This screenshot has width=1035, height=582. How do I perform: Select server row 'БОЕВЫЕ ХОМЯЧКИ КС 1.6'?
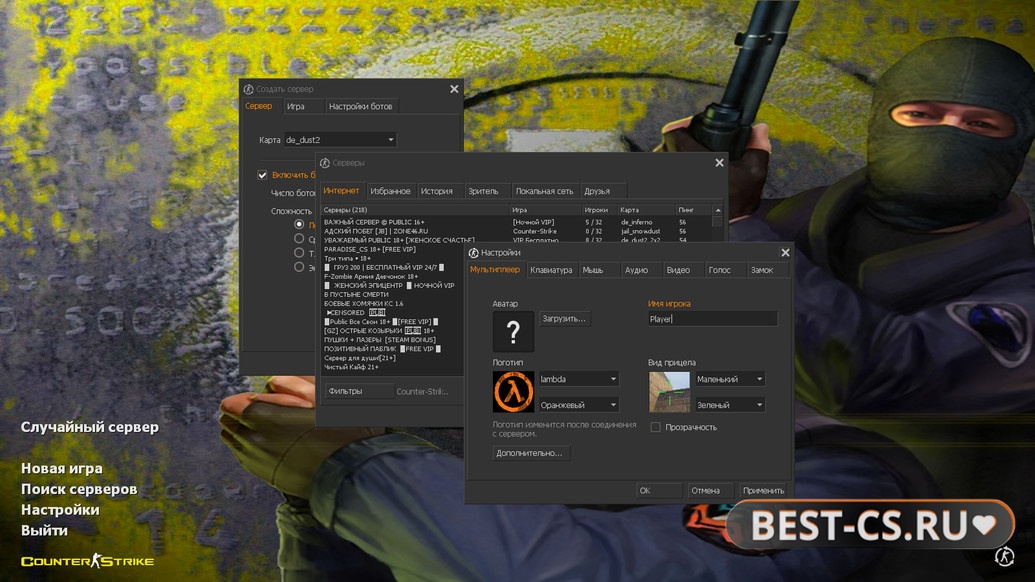393,304
